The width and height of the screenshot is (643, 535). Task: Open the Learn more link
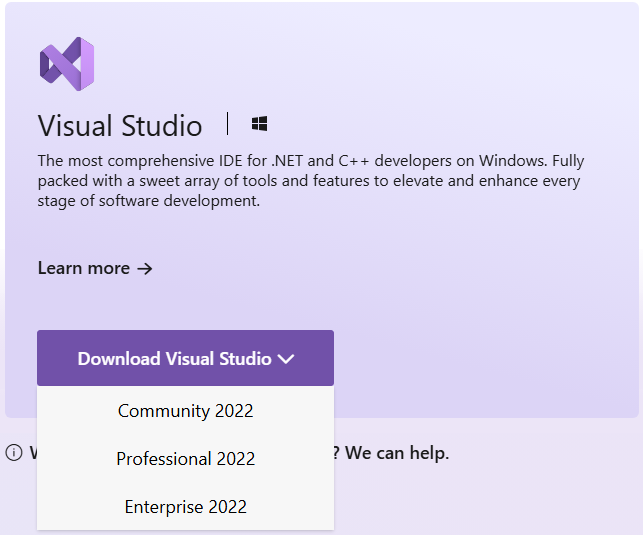point(84,268)
